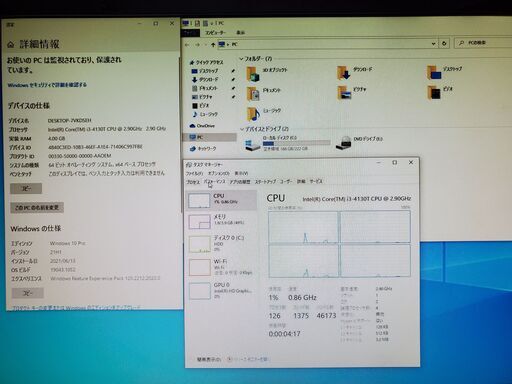Viewport: 512px width, 384px height.
Task: Select the memory graph in Task Manager
Action: [199, 222]
